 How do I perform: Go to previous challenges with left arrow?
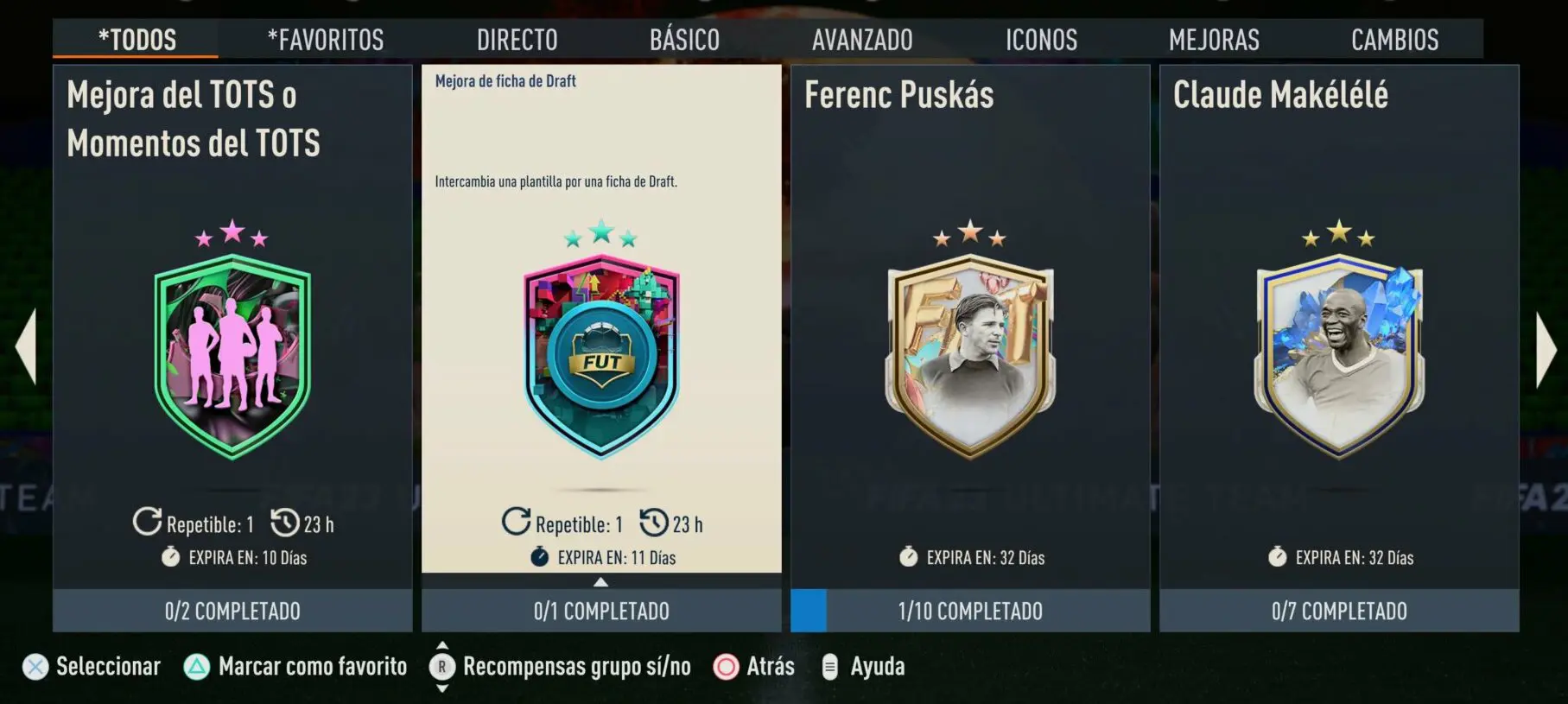pos(26,346)
